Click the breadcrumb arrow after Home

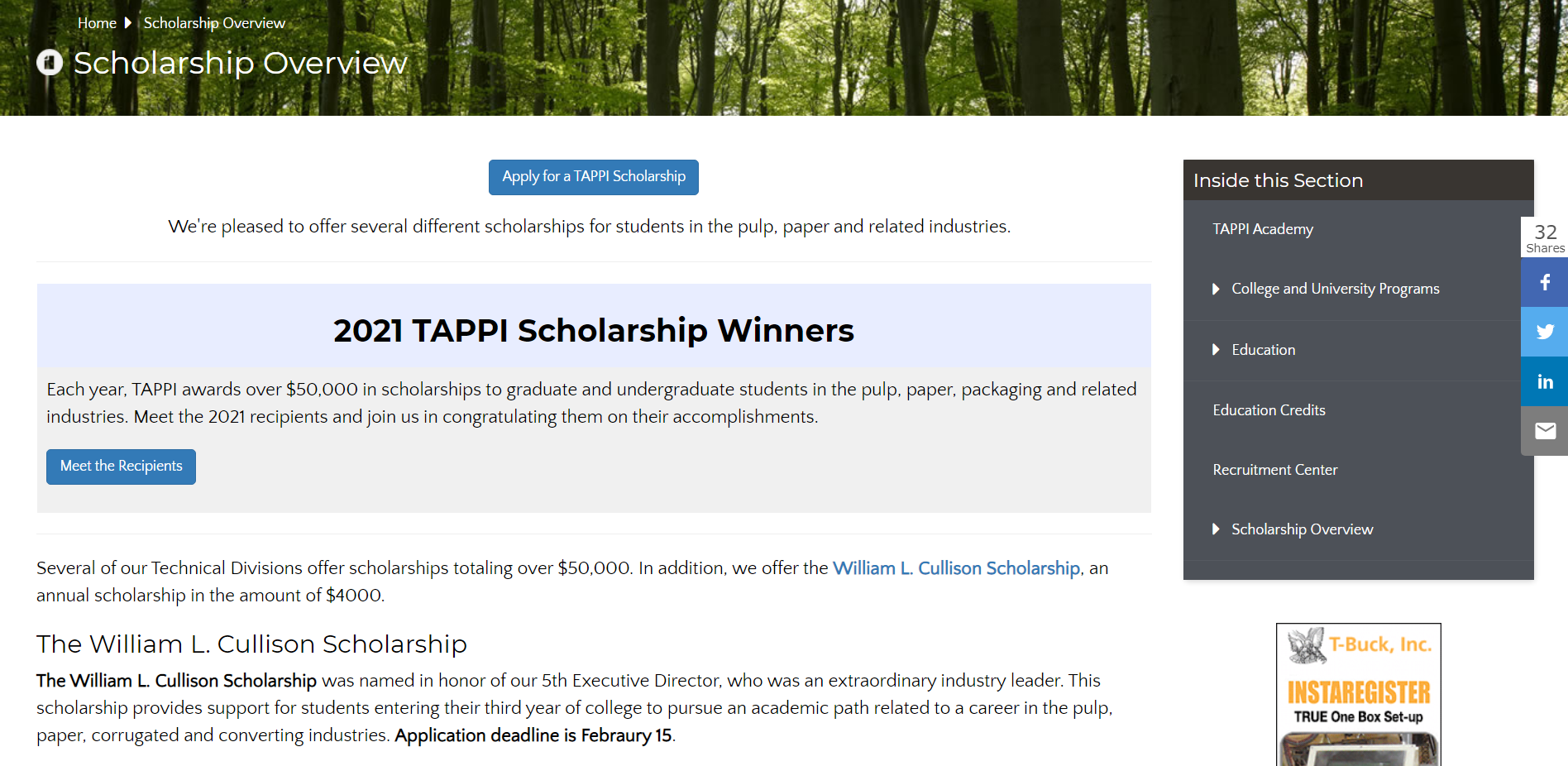[x=126, y=23]
